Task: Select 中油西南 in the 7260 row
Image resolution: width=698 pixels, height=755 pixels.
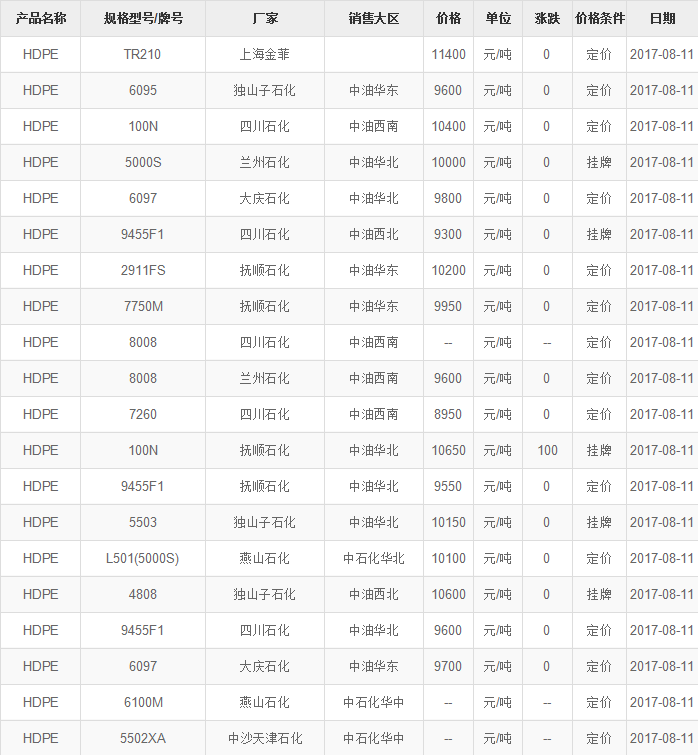Action: [374, 415]
